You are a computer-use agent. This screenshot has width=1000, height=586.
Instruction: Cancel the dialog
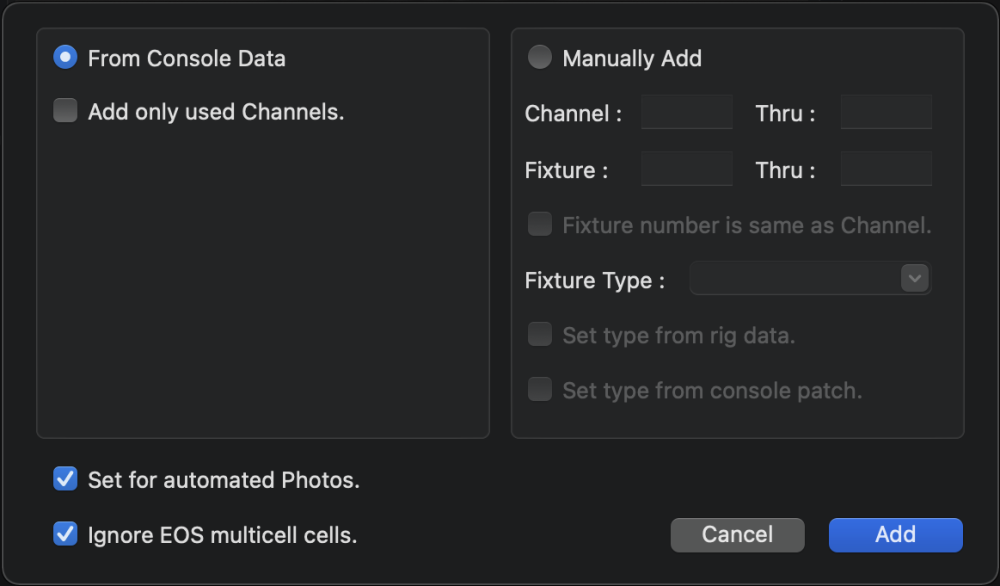click(737, 534)
